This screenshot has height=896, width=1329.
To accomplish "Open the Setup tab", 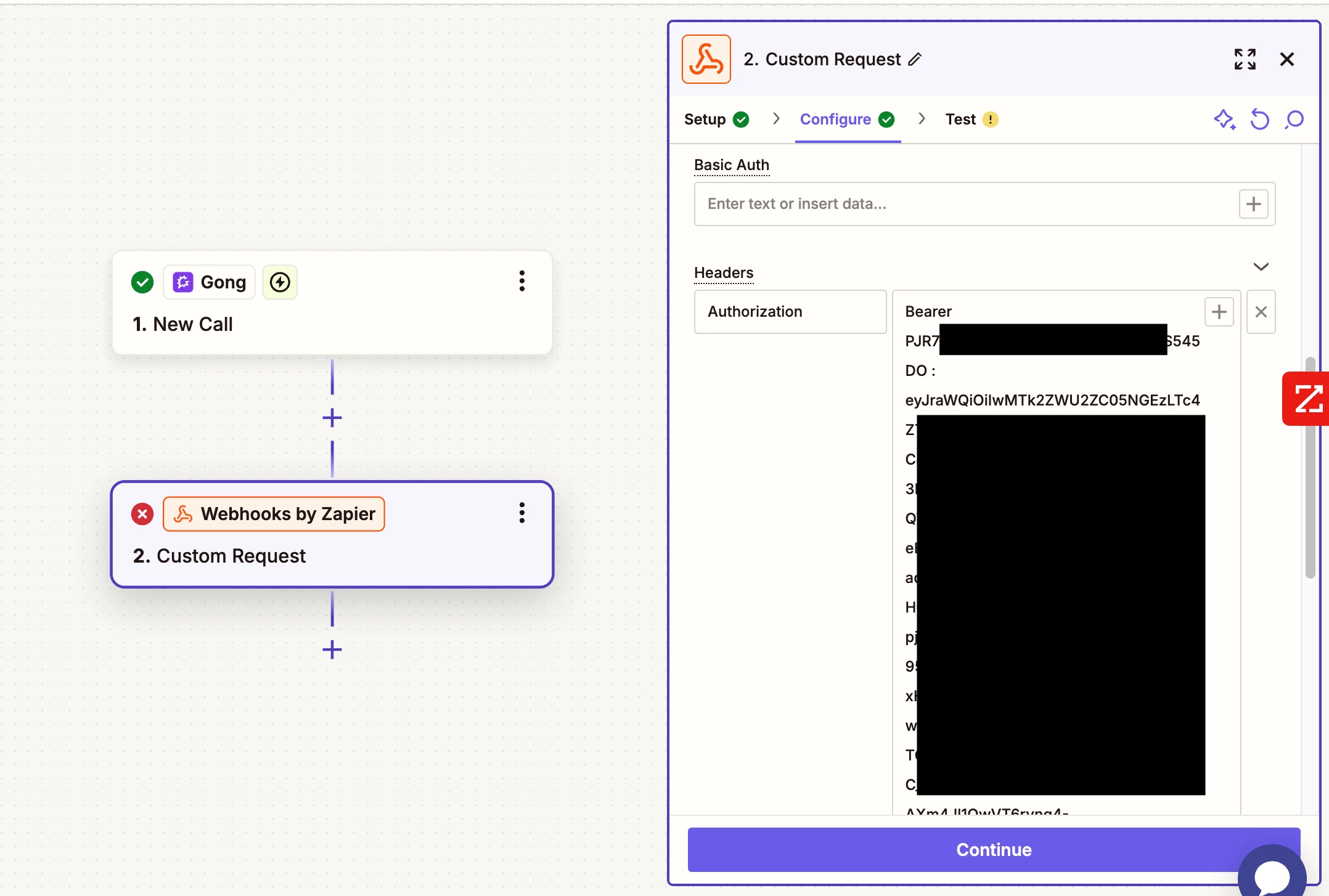I will click(716, 119).
